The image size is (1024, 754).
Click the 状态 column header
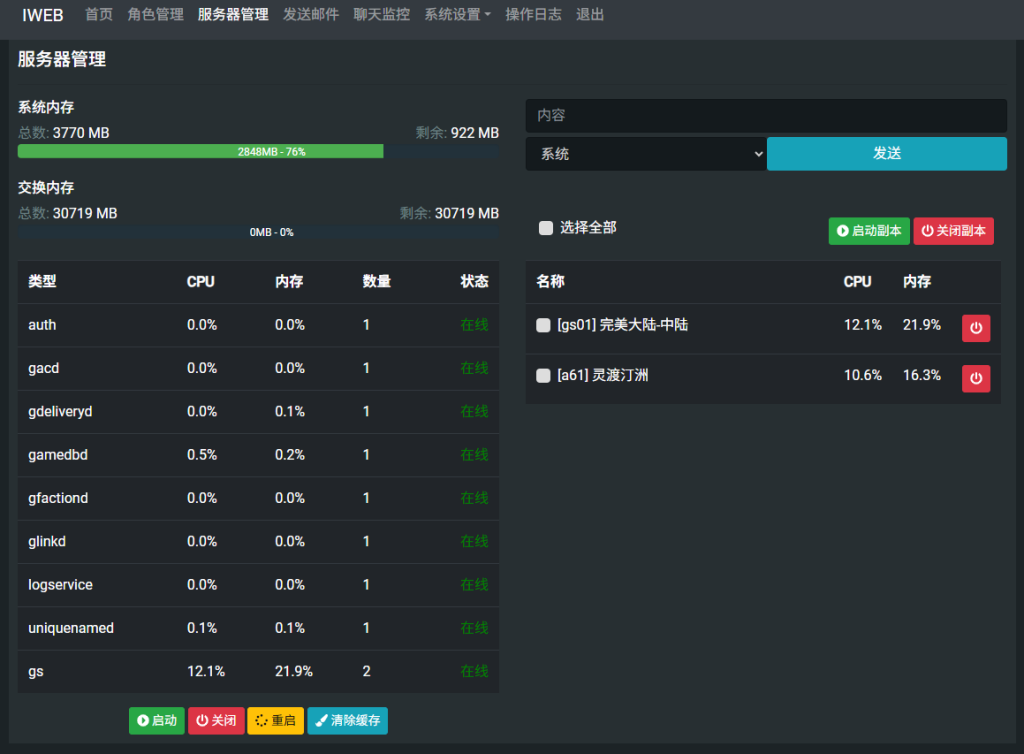click(474, 281)
